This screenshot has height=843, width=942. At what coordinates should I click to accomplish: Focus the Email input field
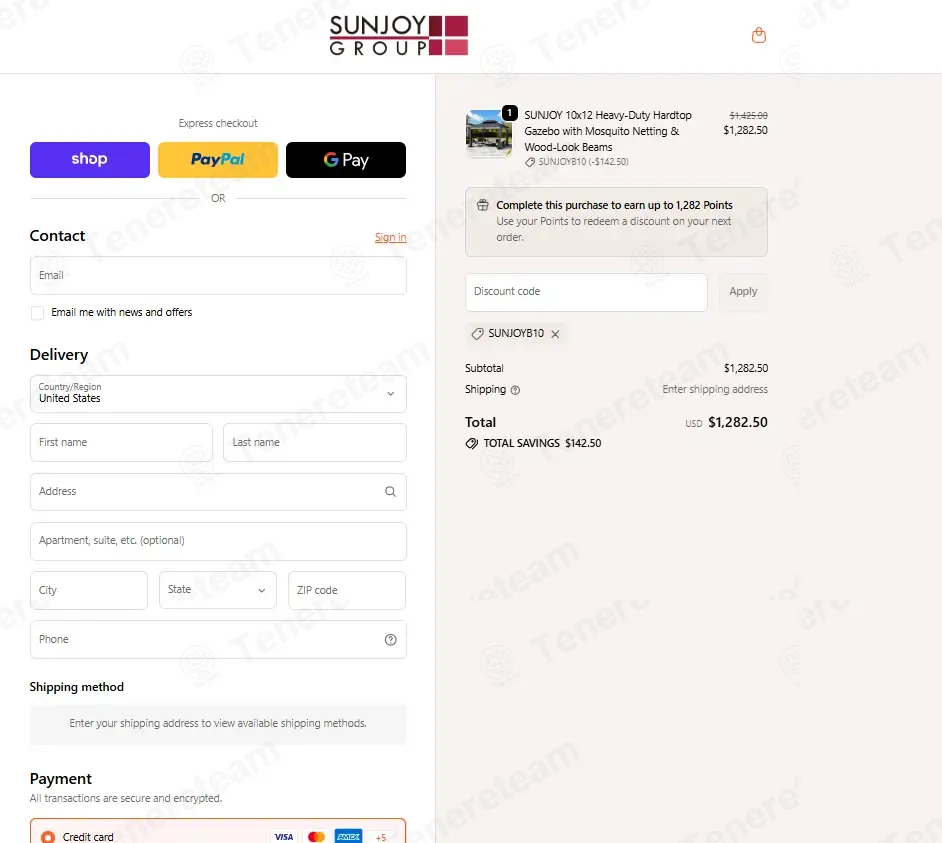coord(218,275)
